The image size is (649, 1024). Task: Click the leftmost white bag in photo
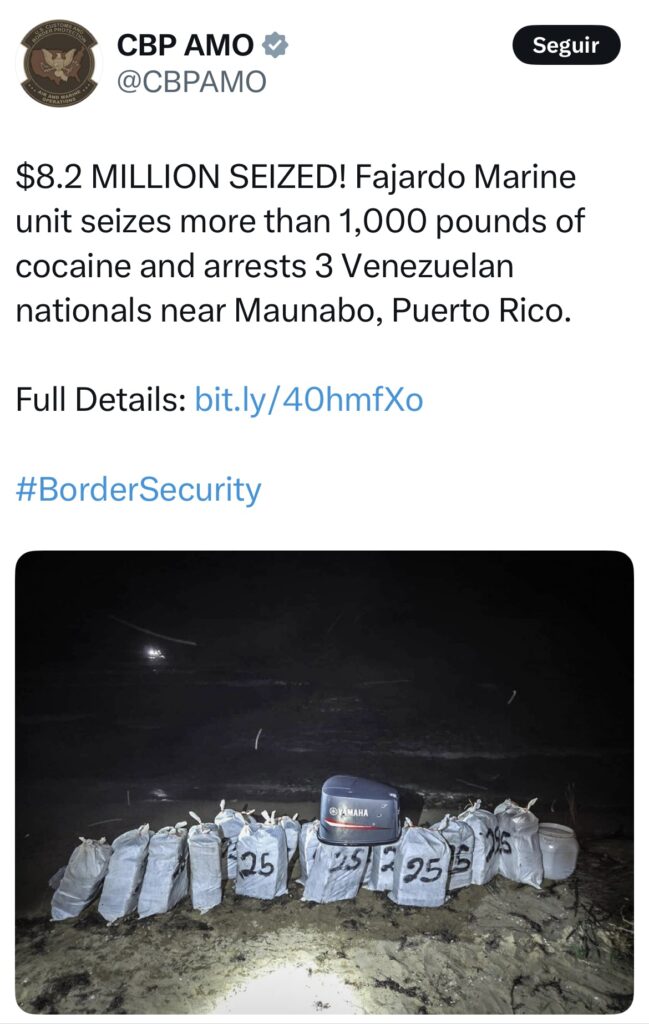click(80, 878)
